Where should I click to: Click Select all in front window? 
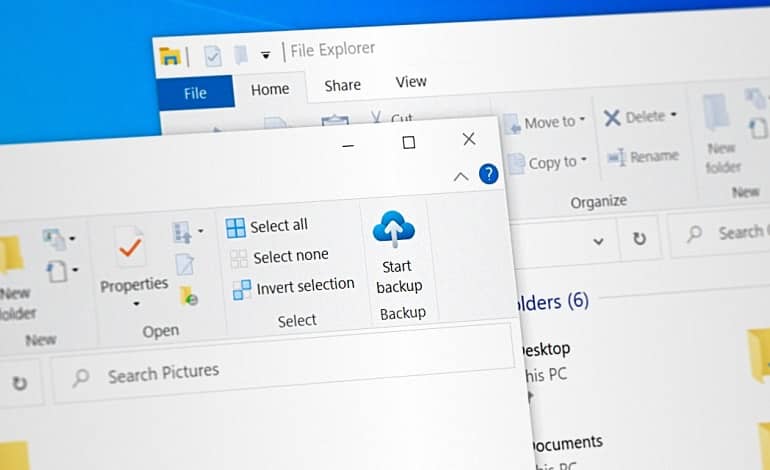point(267,226)
